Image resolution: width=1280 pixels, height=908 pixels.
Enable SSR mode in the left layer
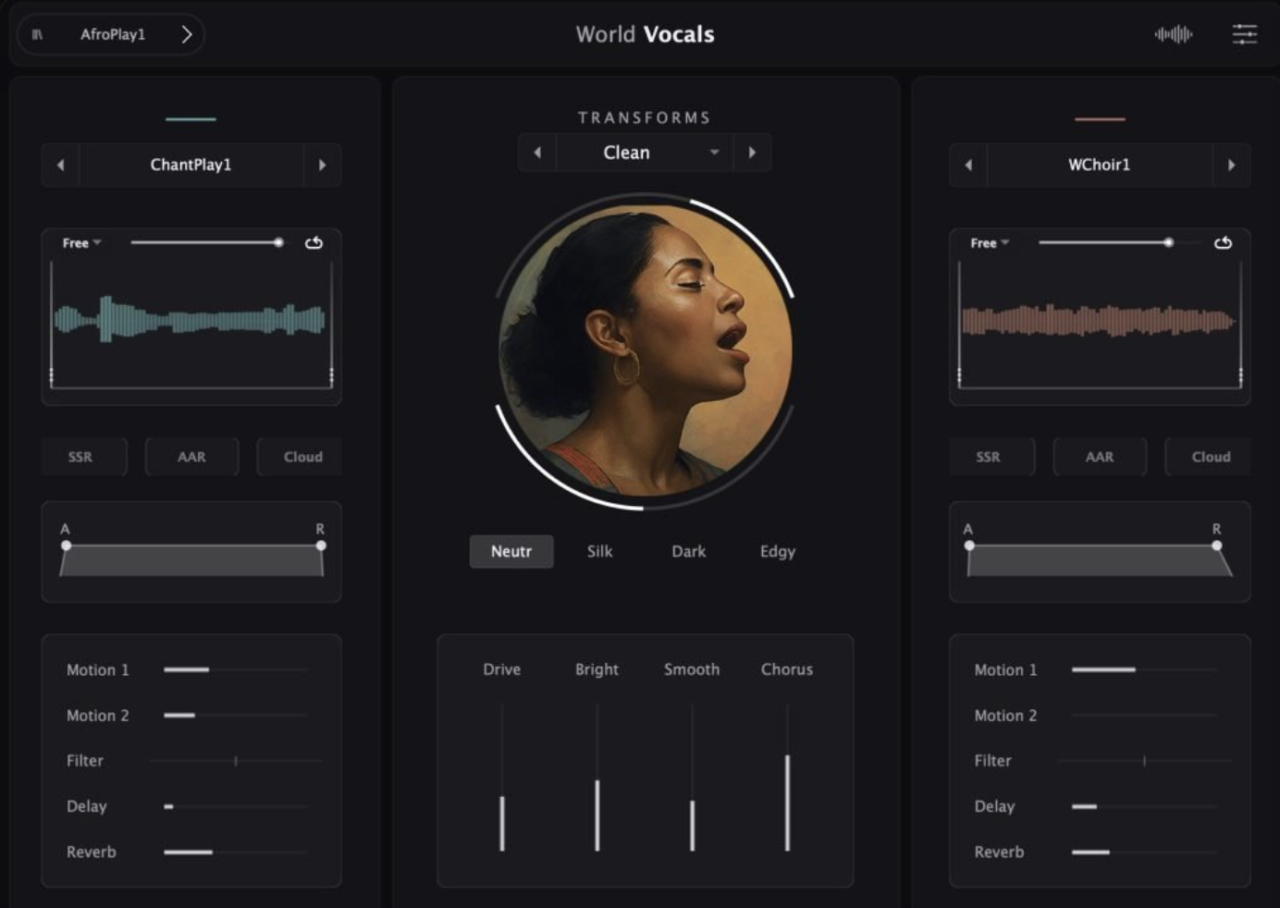click(x=84, y=457)
